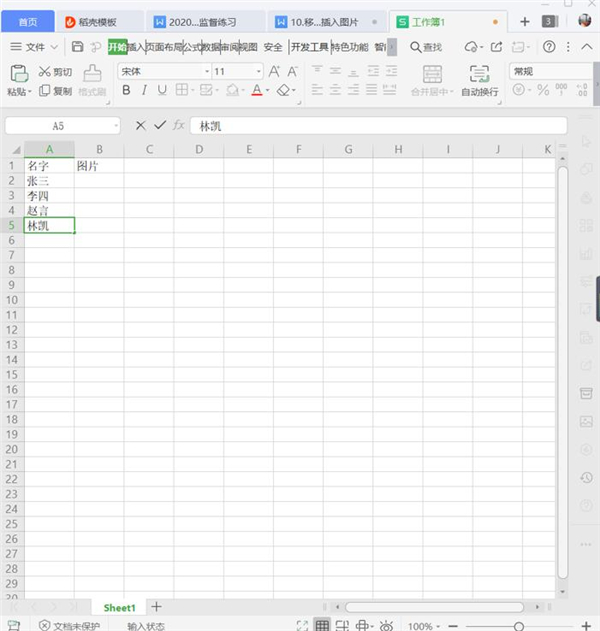Click the 查找 search button
This screenshot has width=600, height=631.
coord(426,47)
